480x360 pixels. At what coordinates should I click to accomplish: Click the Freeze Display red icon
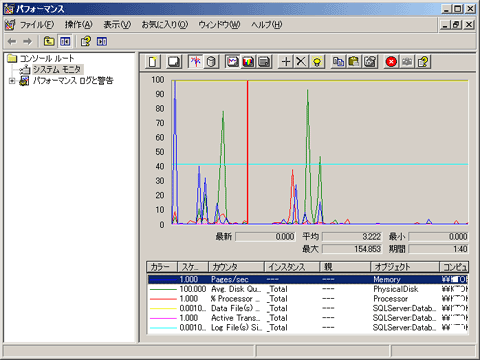(x=391, y=62)
